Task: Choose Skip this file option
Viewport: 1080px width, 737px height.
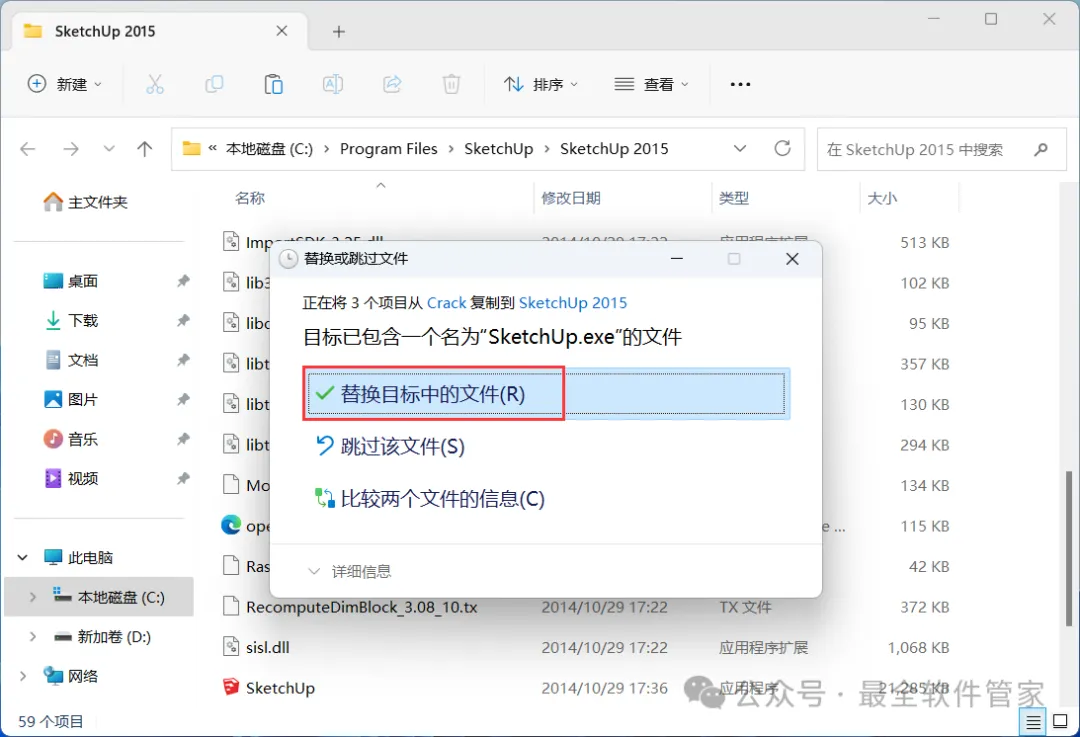Action: tap(390, 446)
